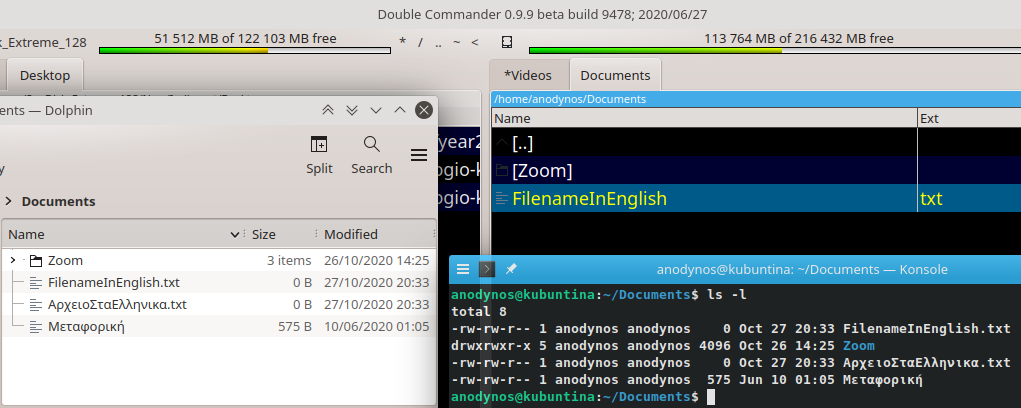
Task: Toggle keep-below double-down arrows on Dolphin titlebar
Action: pos(352,110)
